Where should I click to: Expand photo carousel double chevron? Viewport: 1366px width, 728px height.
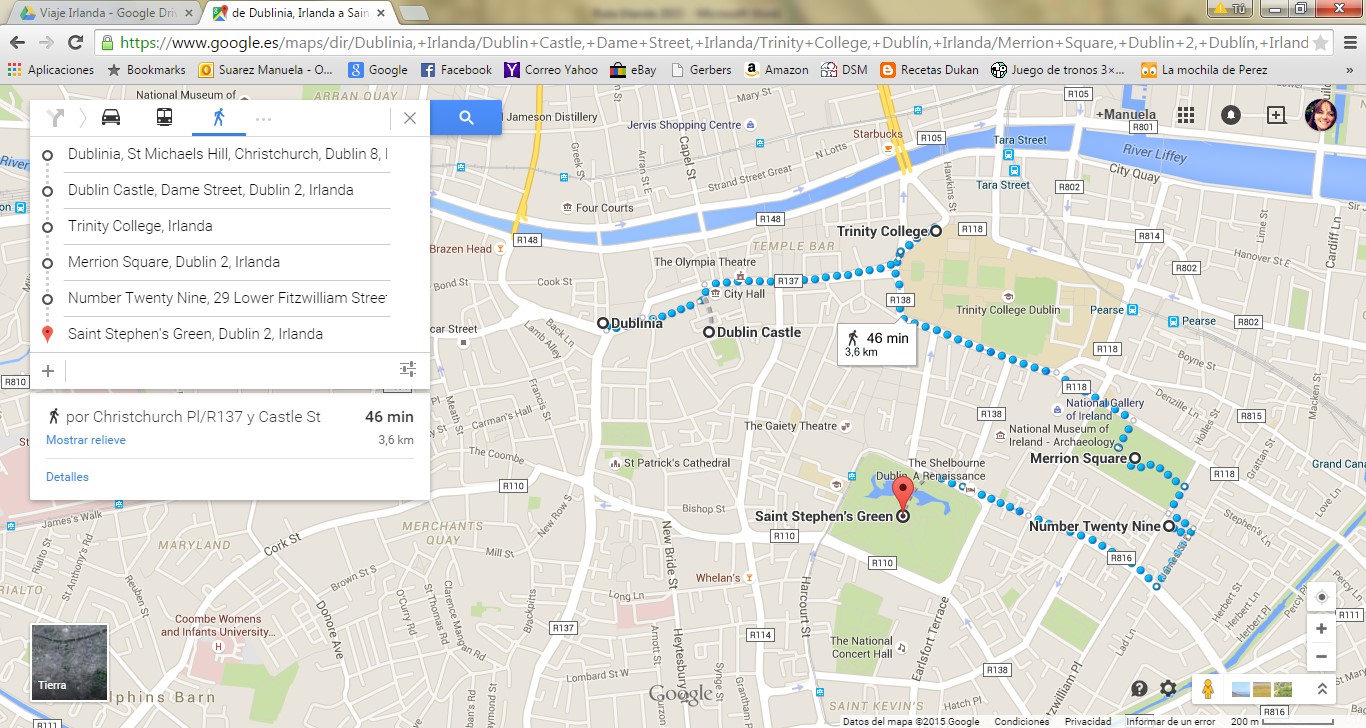[1321, 689]
